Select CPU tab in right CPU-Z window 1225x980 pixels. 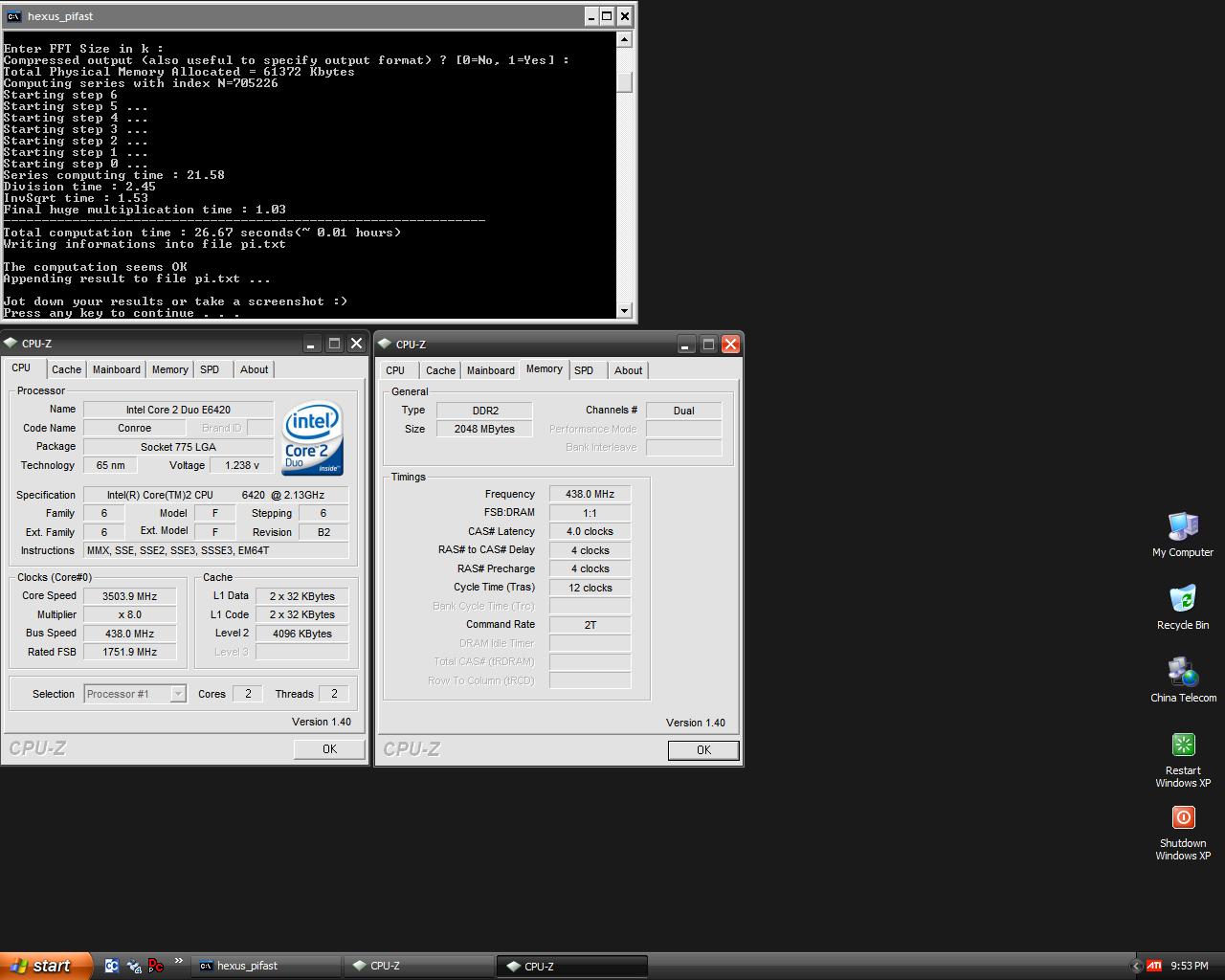coord(395,370)
